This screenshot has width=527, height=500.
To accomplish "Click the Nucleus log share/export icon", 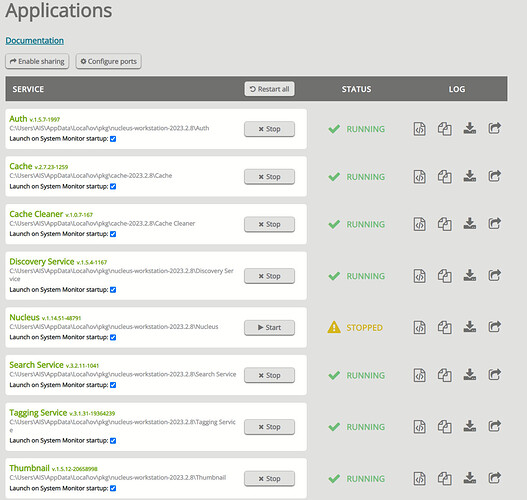I will click(494, 327).
